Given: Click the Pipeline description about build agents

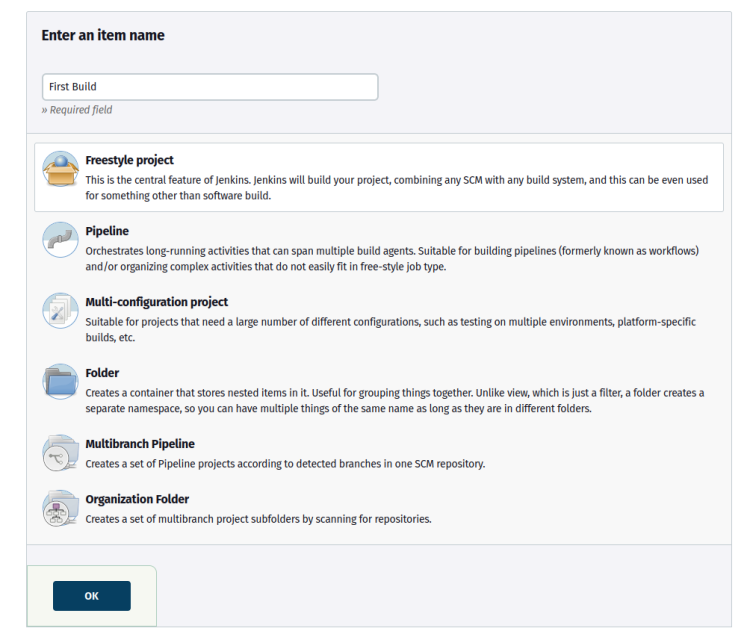Looking at the screenshot, I should [392, 259].
